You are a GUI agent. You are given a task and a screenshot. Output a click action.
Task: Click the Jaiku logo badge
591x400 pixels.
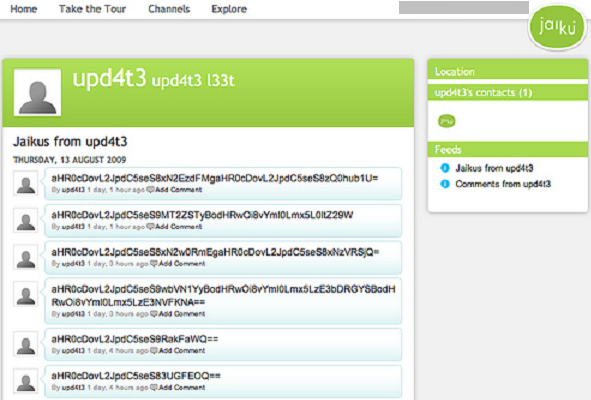(x=557, y=27)
